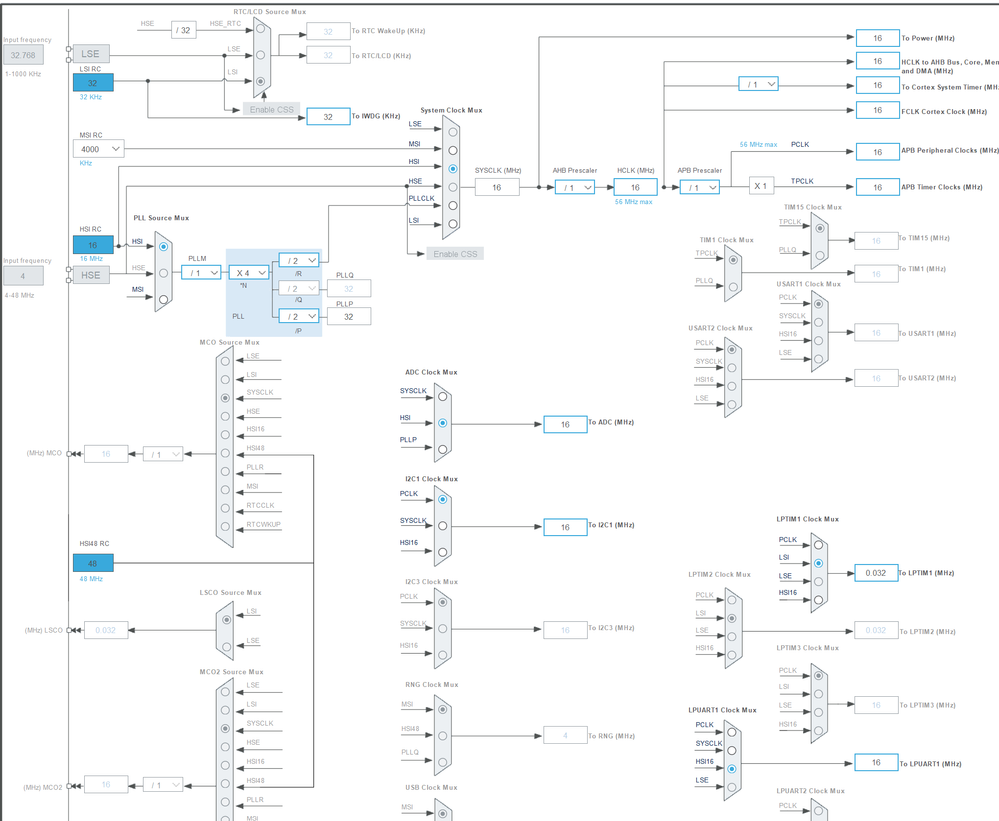Image resolution: width=999 pixels, height=821 pixels.
Task: Click the FCLK Cortex Clock value field
Action: (877, 110)
